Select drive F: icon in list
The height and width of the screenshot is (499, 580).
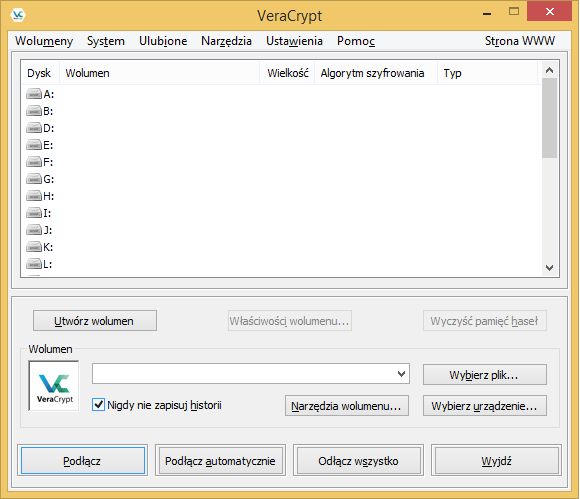(x=34, y=162)
